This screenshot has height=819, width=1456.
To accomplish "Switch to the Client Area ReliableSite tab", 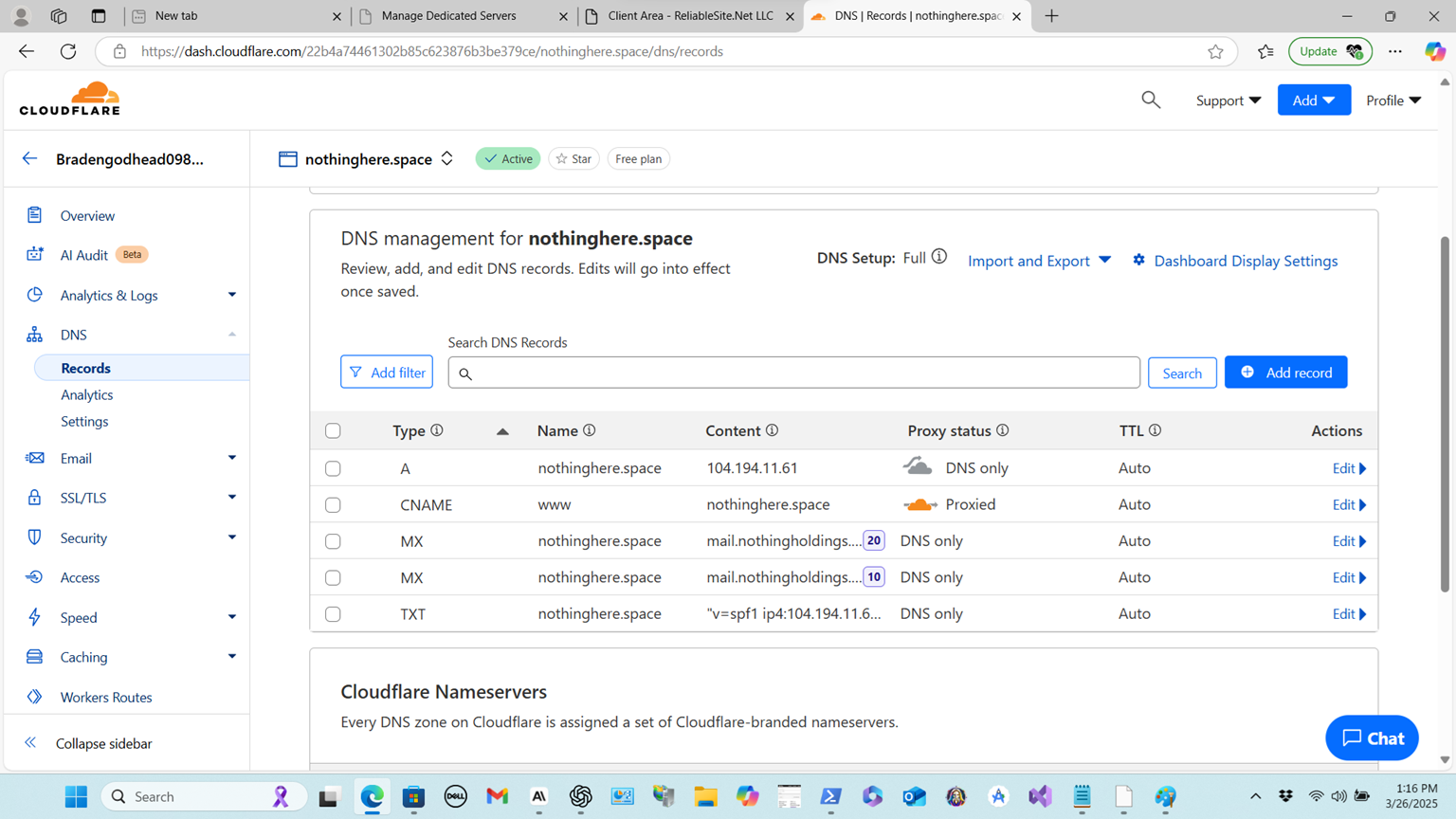I will [690, 16].
